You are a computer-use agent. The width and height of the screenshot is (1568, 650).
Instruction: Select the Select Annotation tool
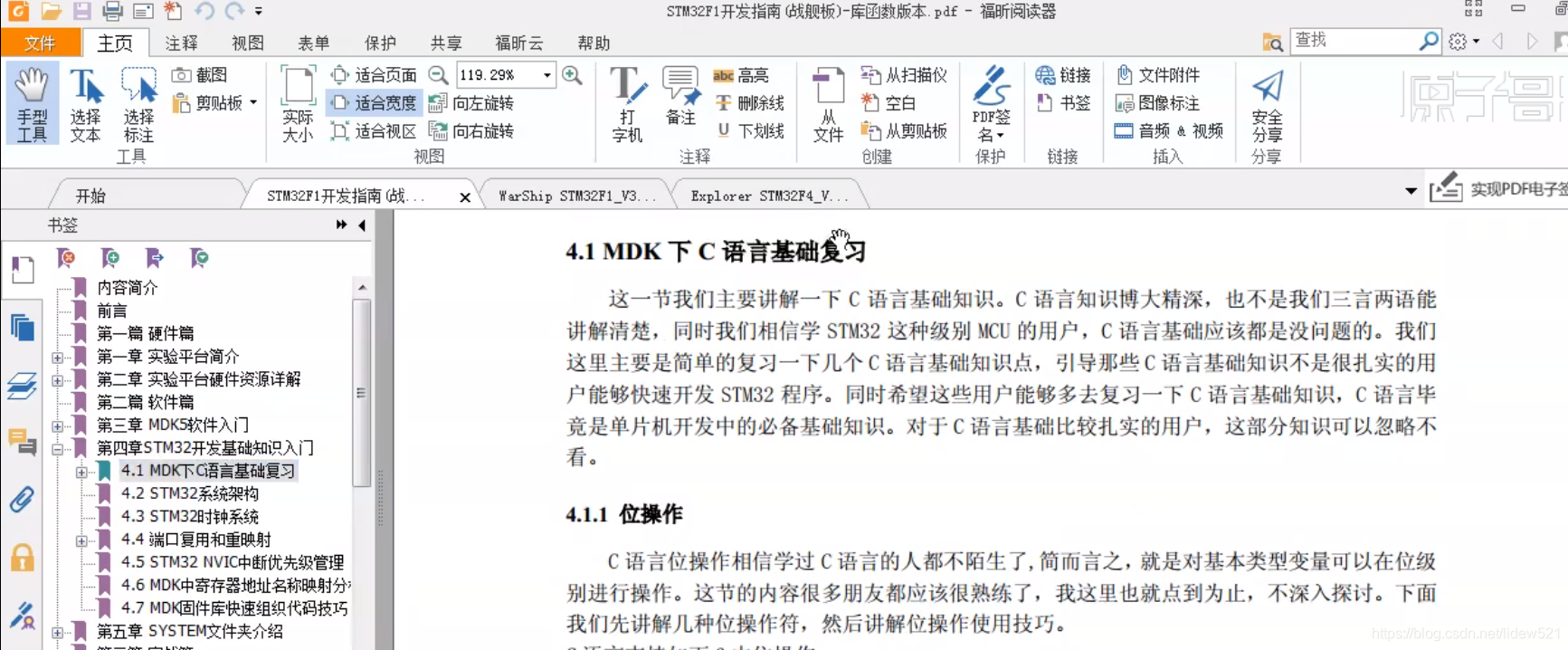[x=138, y=103]
